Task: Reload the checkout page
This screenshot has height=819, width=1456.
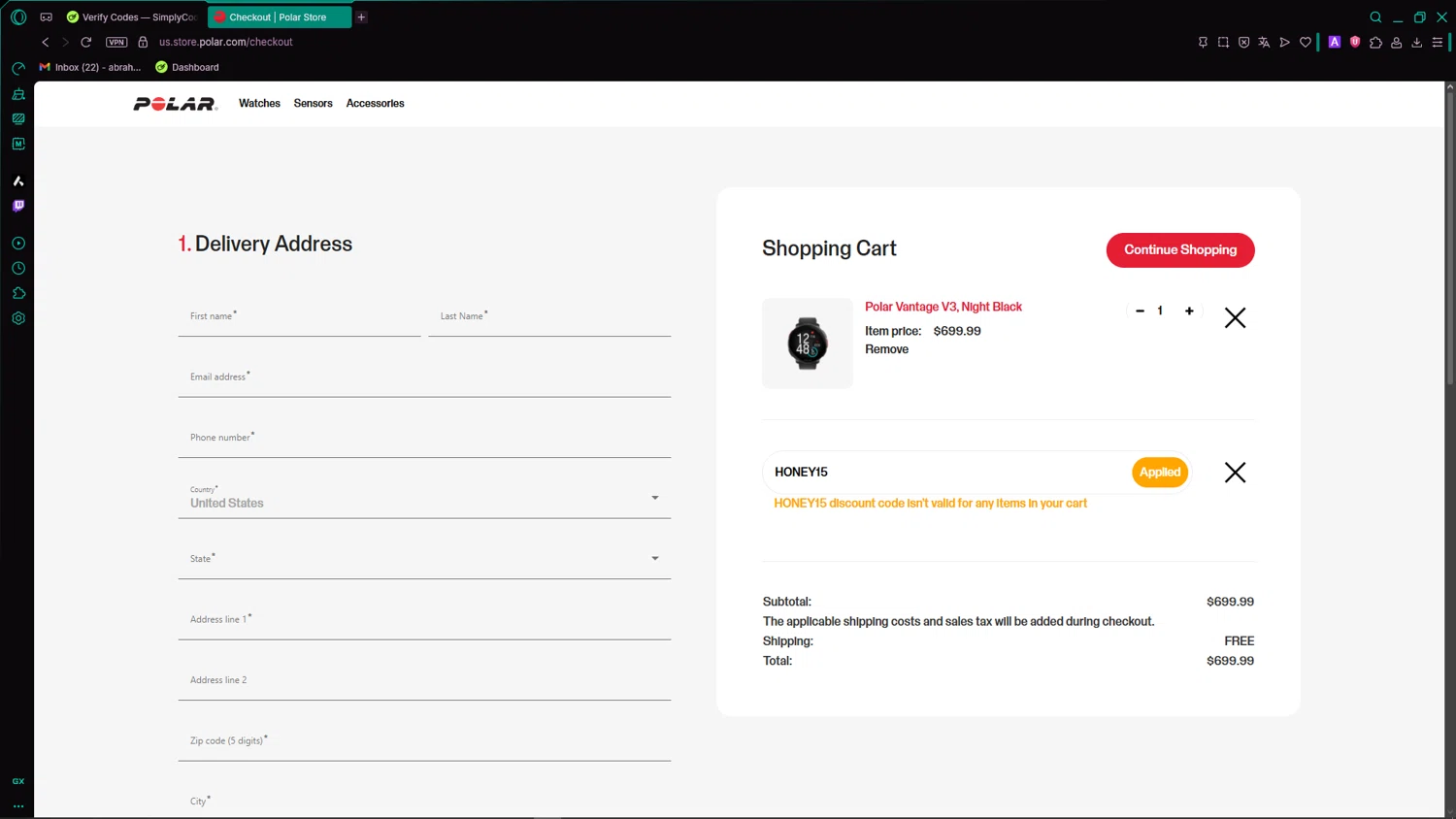Action: pyautogui.click(x=86, y=42)
